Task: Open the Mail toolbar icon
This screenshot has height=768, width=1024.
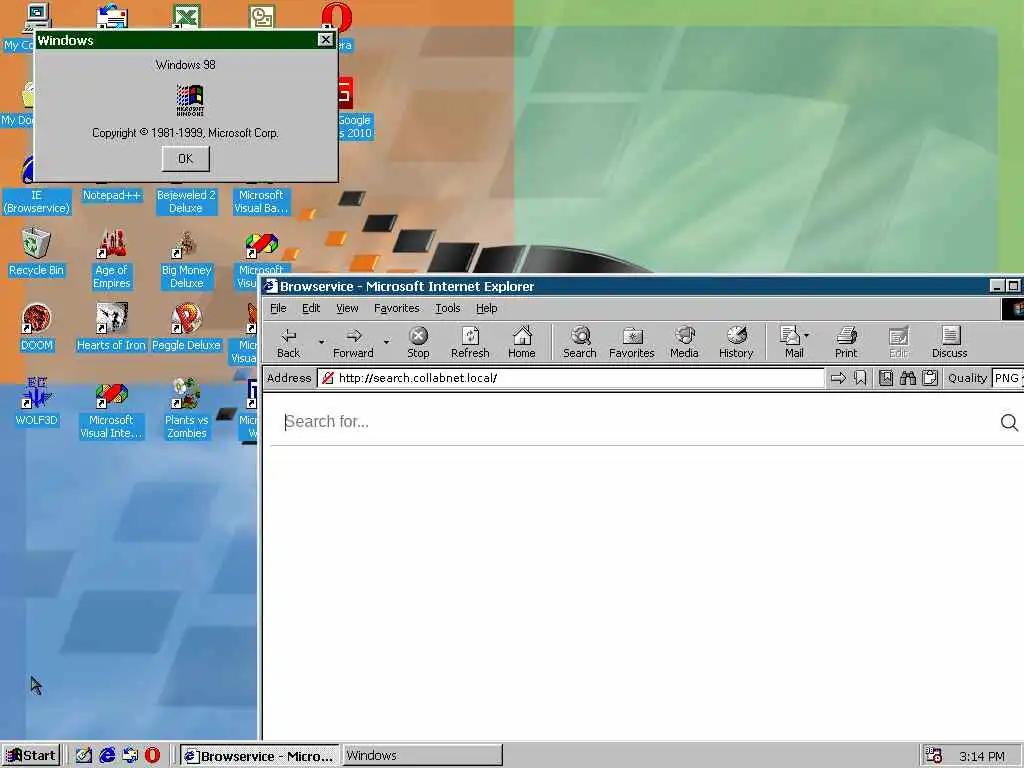Action: point(791,343)
